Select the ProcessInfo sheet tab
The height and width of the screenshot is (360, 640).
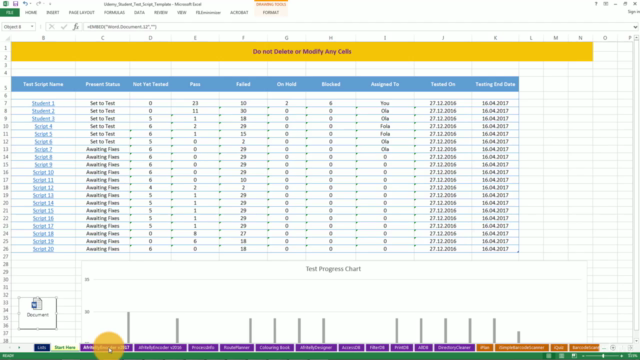(203, 347)
